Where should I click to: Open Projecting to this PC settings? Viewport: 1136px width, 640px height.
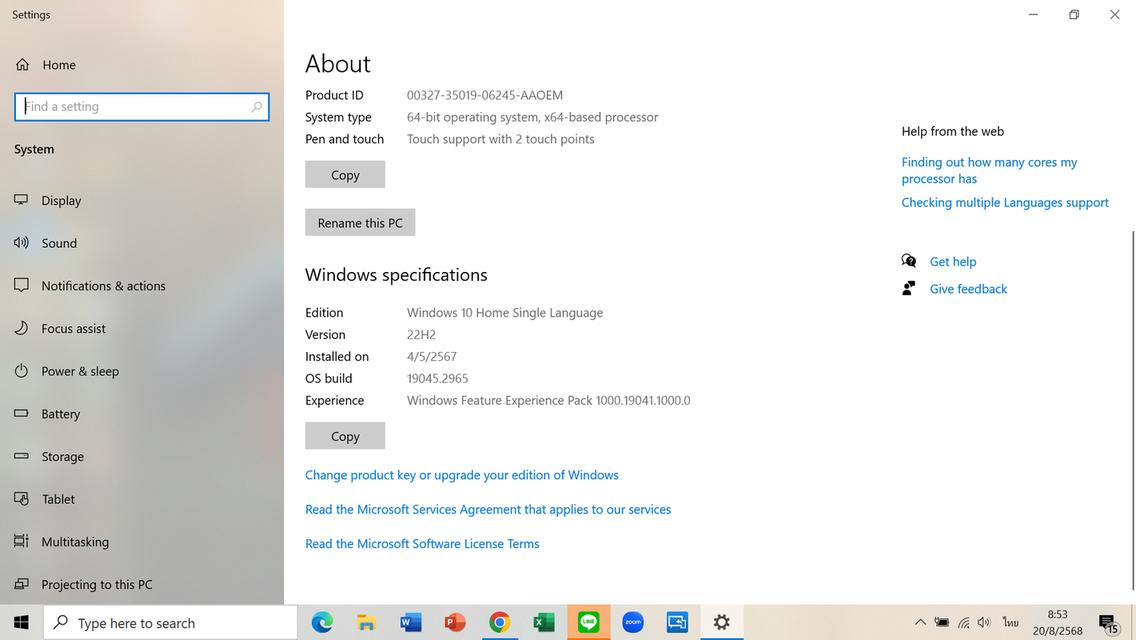pyautogui.click(x=142, y=584)
